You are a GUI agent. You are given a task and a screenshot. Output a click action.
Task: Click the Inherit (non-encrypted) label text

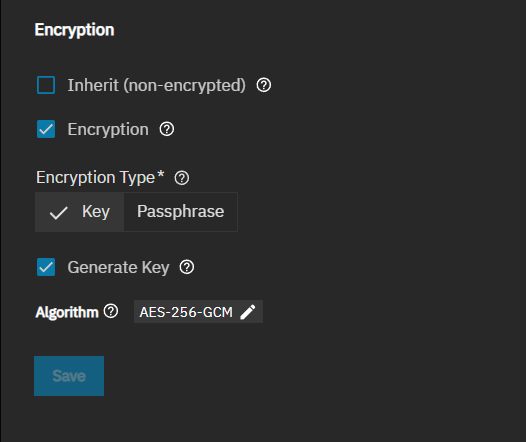point(157,85)
